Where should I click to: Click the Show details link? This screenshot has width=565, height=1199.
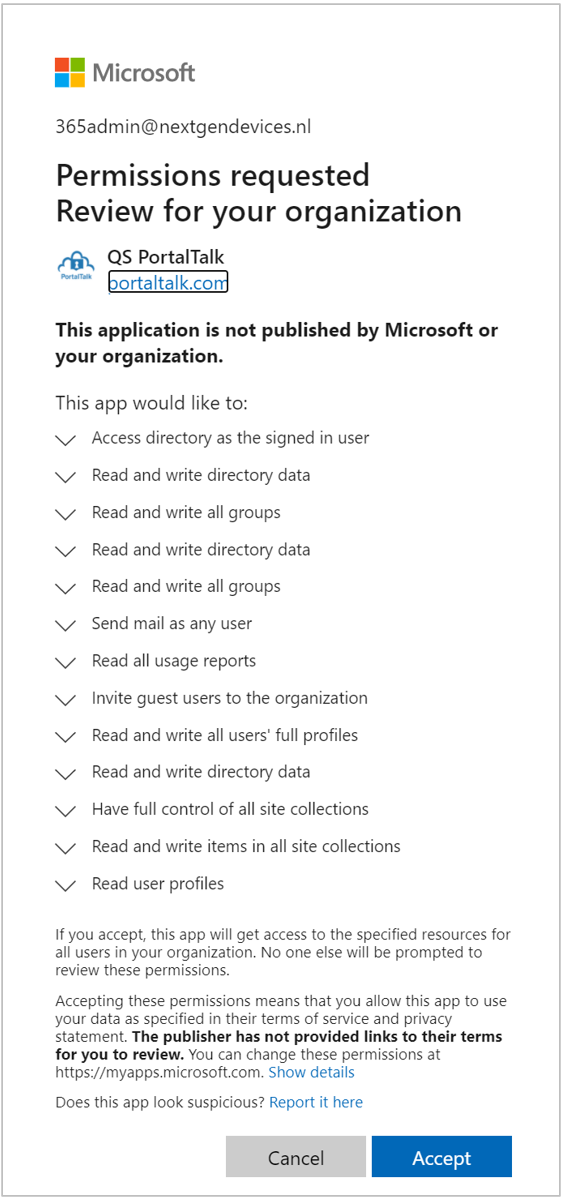tap(311, 1072)
